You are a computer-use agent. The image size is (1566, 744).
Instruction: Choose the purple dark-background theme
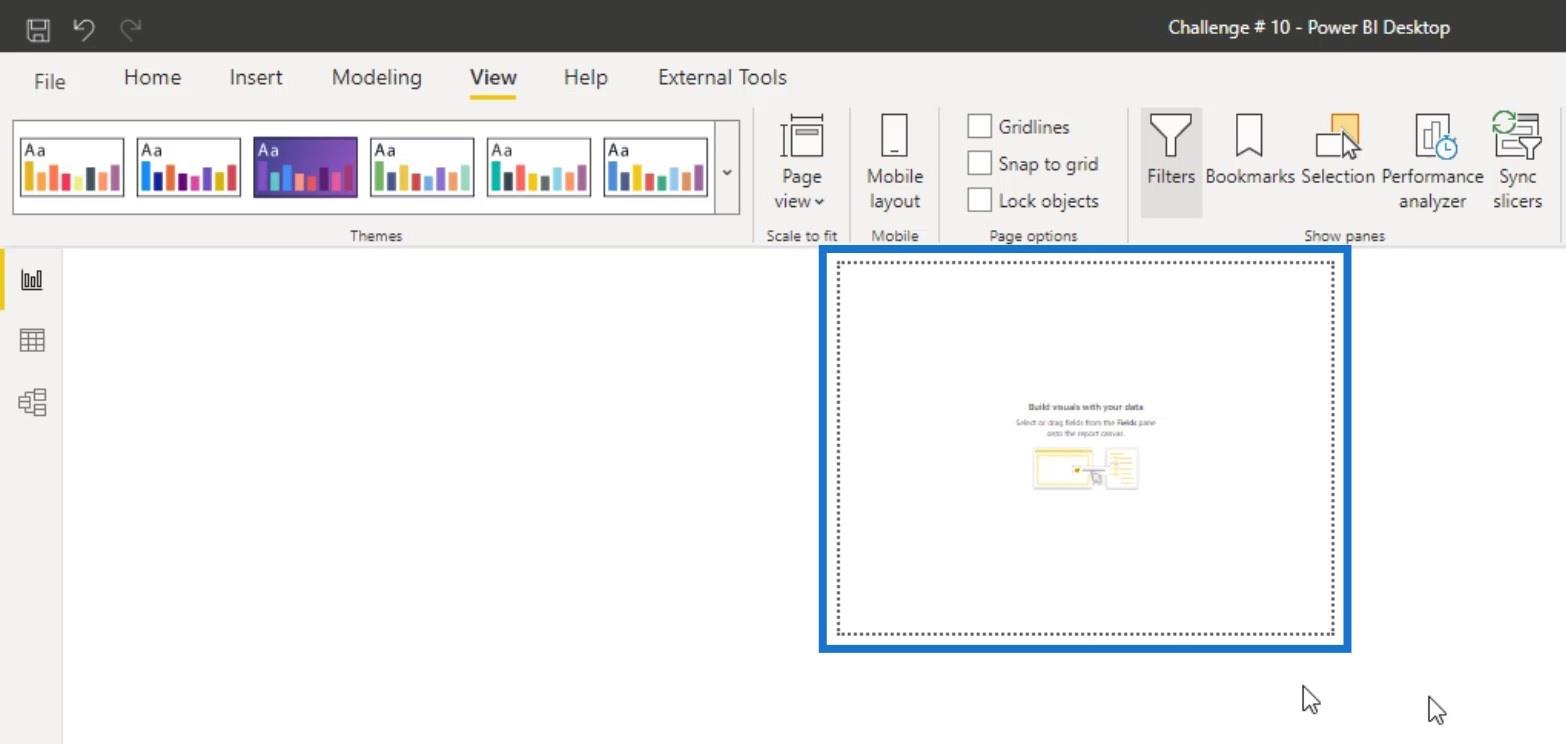click(305, 167)
